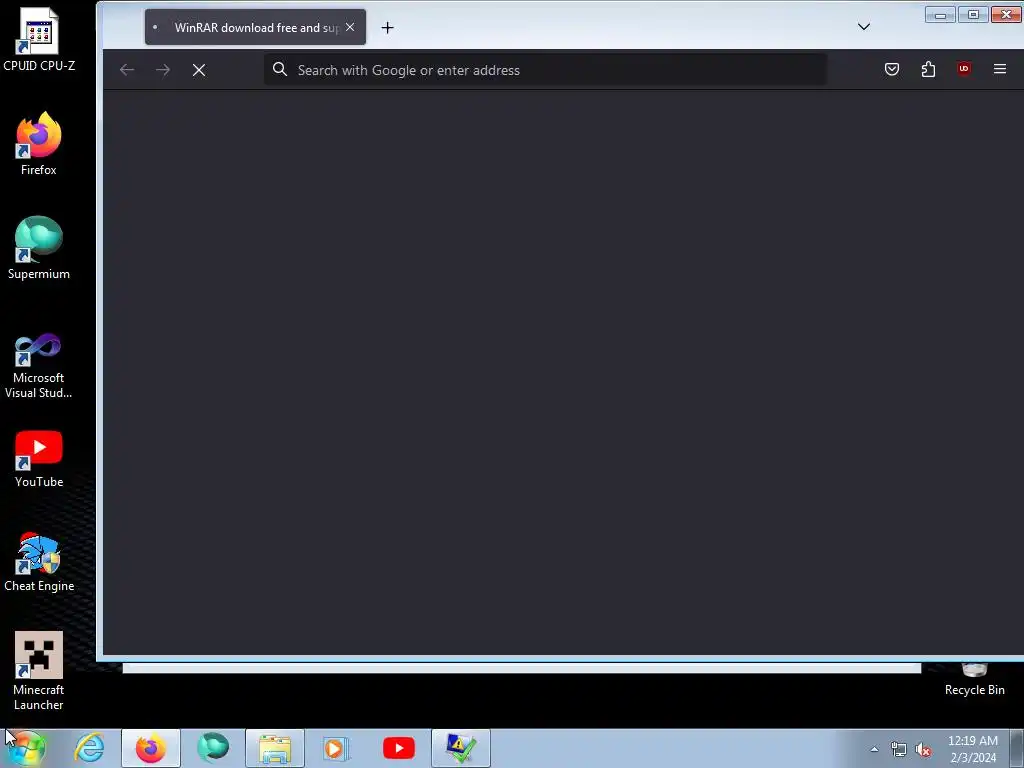This screenshot has width=1024, height=768.
Task: Open the checkmark monitor app on taskbar
Action: coord(461,748)
